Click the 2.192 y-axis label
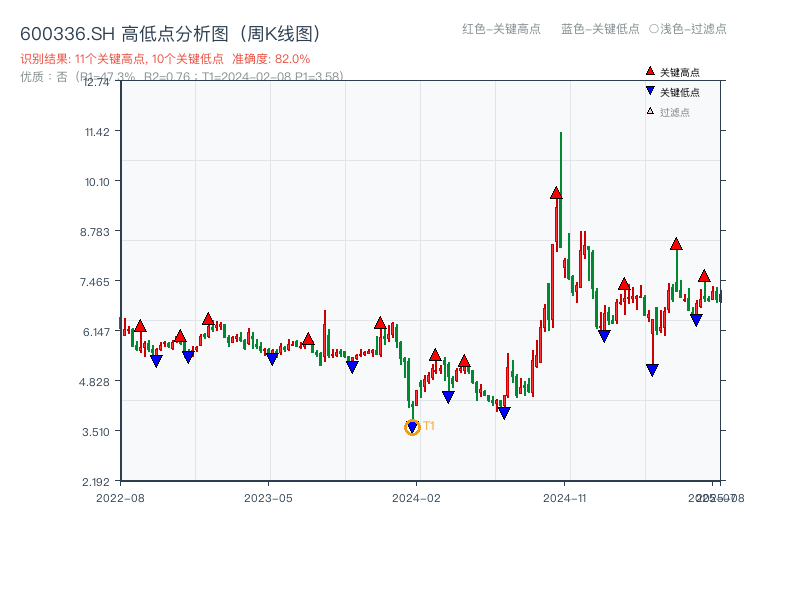Screen dimensions: 800x600 coord(96,482)
